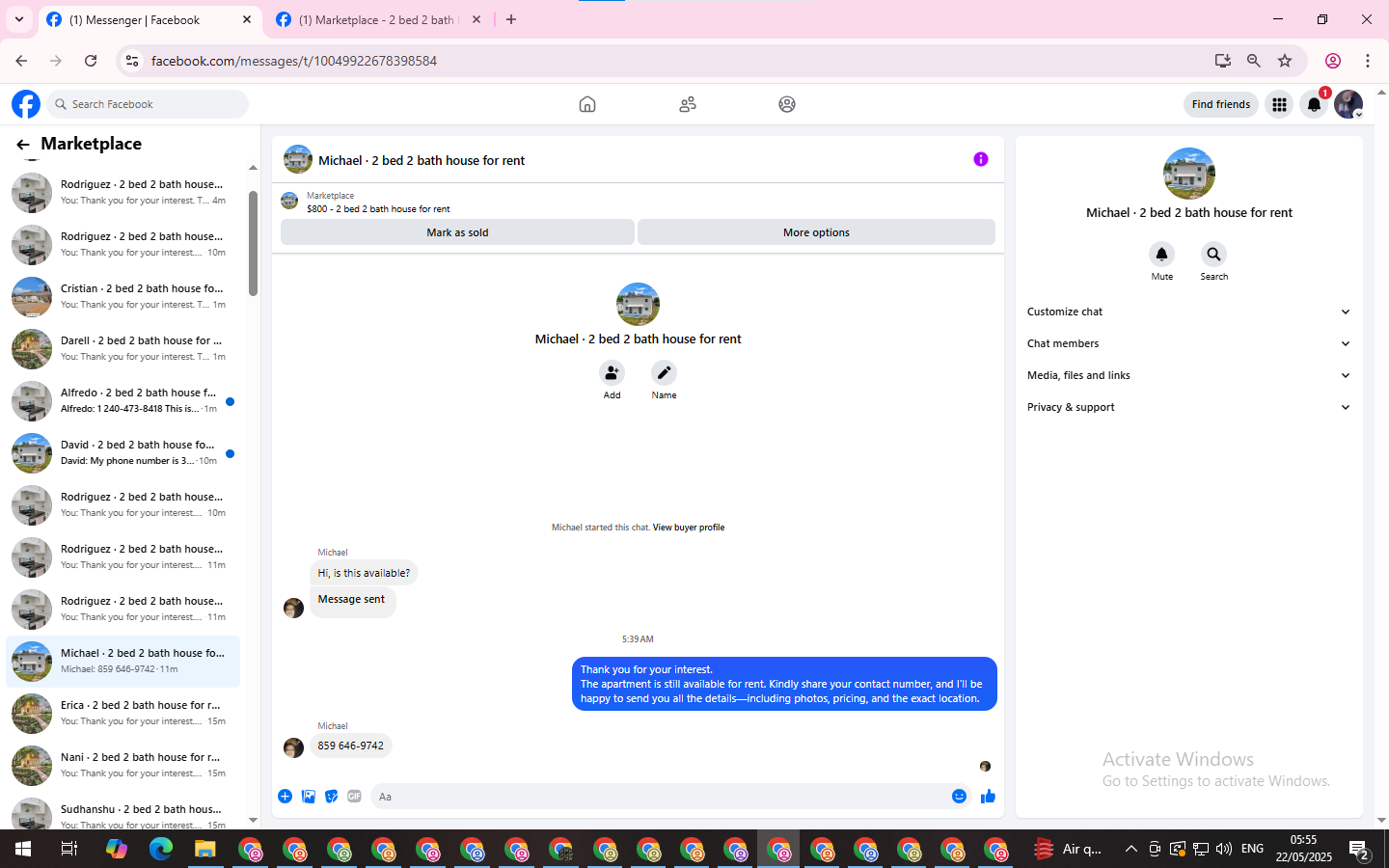The image size is (1389, 868).
Task: Click conversation list scrollbar thumb
Action: point(253,243)
